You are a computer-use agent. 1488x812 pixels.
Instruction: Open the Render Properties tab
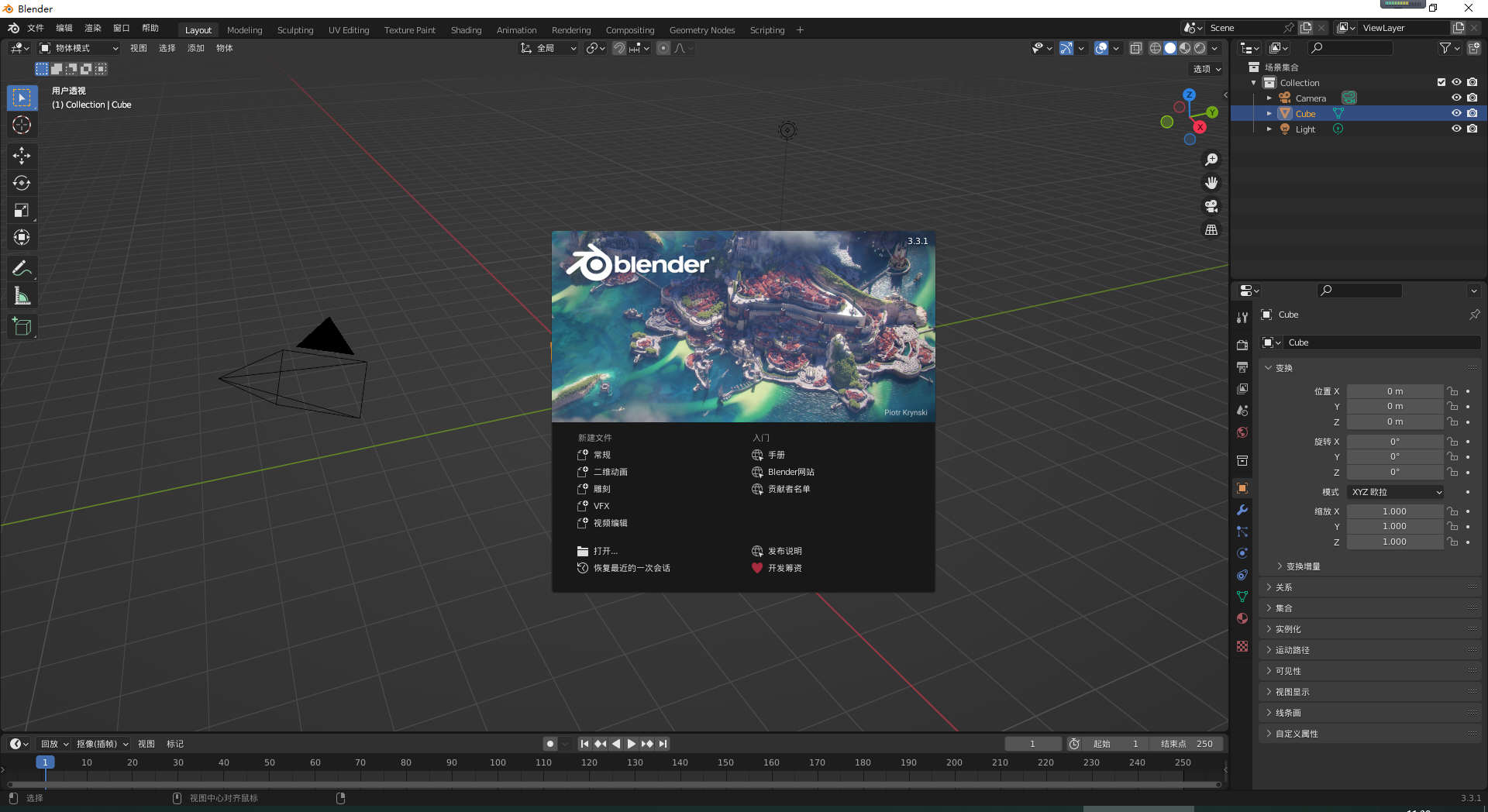1242,344
